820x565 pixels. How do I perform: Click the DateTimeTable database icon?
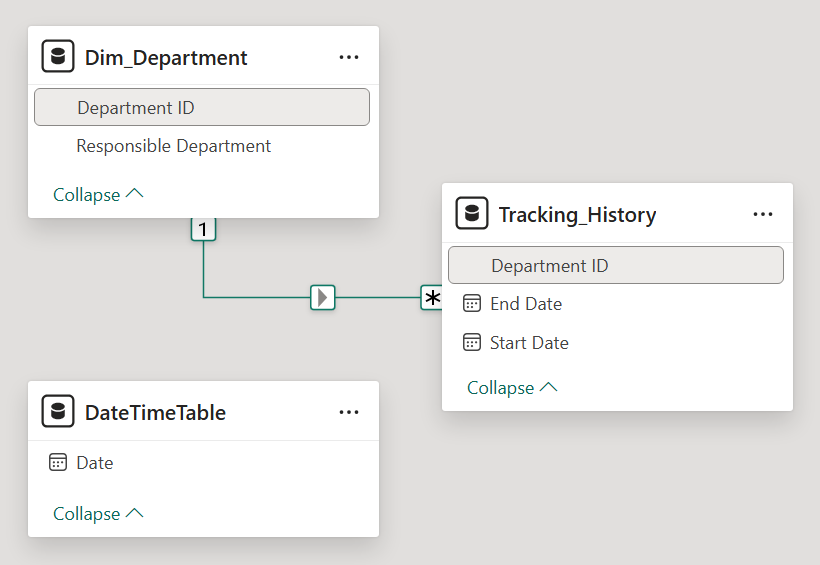[x=58, y=411]
